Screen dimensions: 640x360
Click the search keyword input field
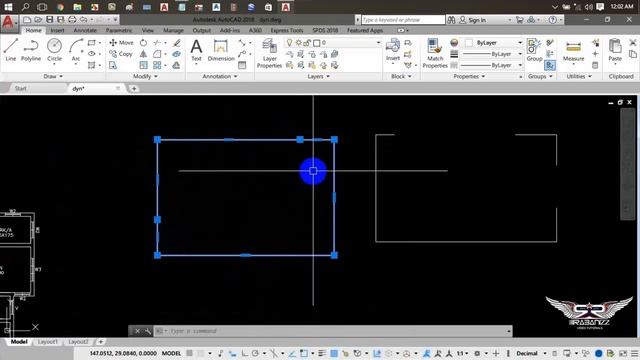click(x=403, y=20)
